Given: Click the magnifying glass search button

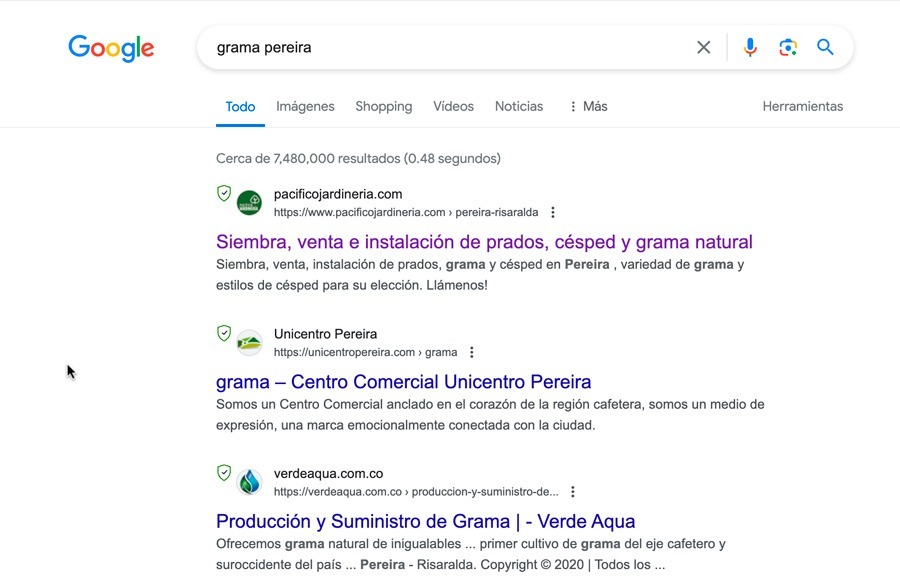Looking at the screenshot, I should [825, 47].
